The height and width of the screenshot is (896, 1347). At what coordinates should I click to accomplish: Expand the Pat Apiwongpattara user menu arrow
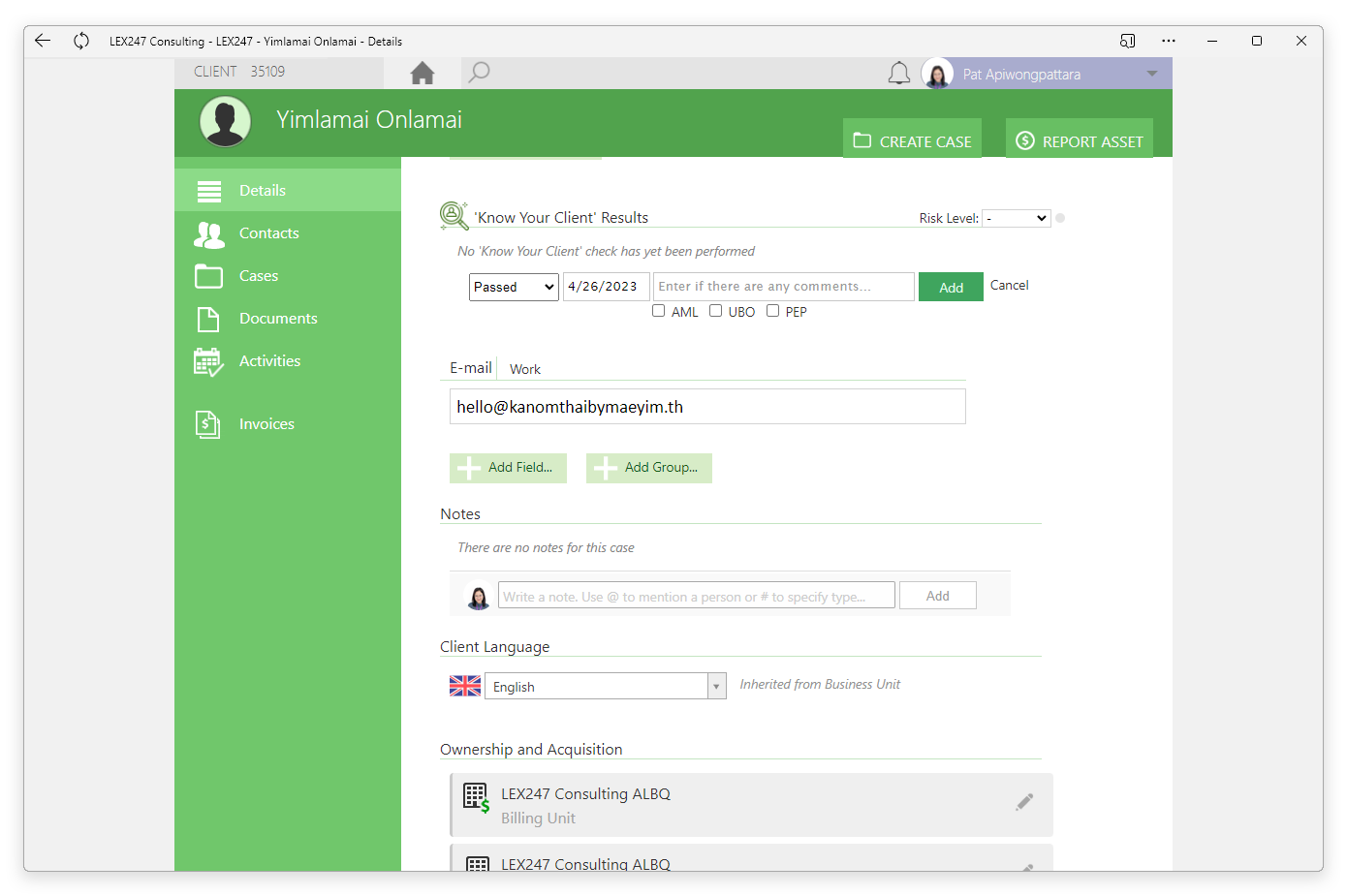(x=1152, y=74)
